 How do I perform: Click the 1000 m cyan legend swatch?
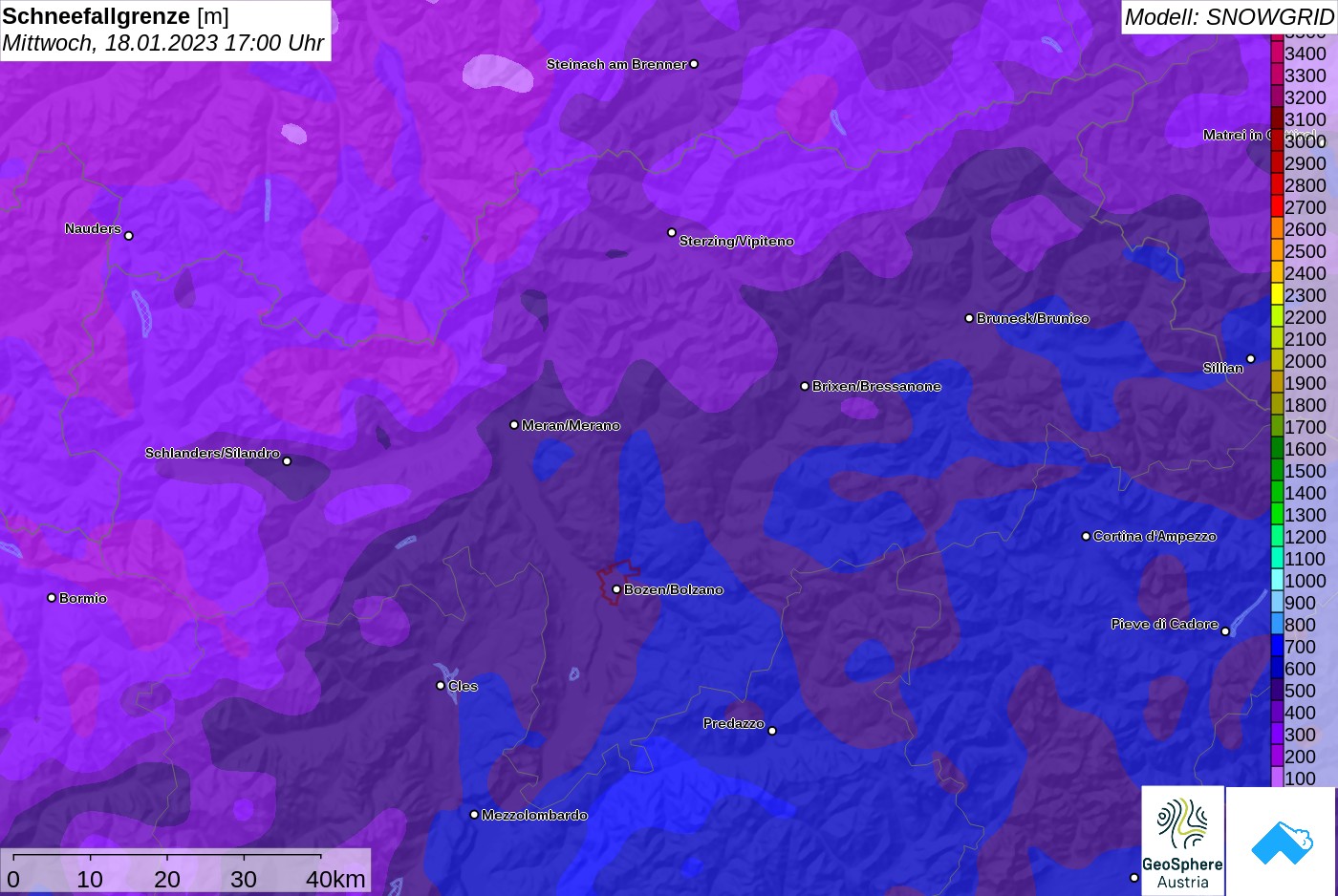pyautogui.click(x=1277, y=580)
